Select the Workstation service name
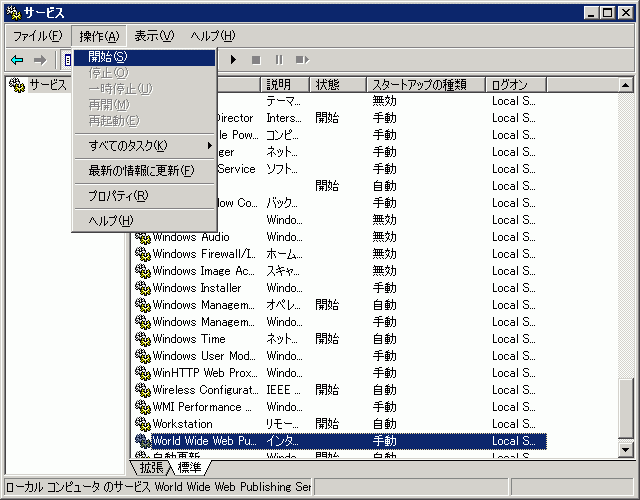The image size is (640, 500). point(182,424)
